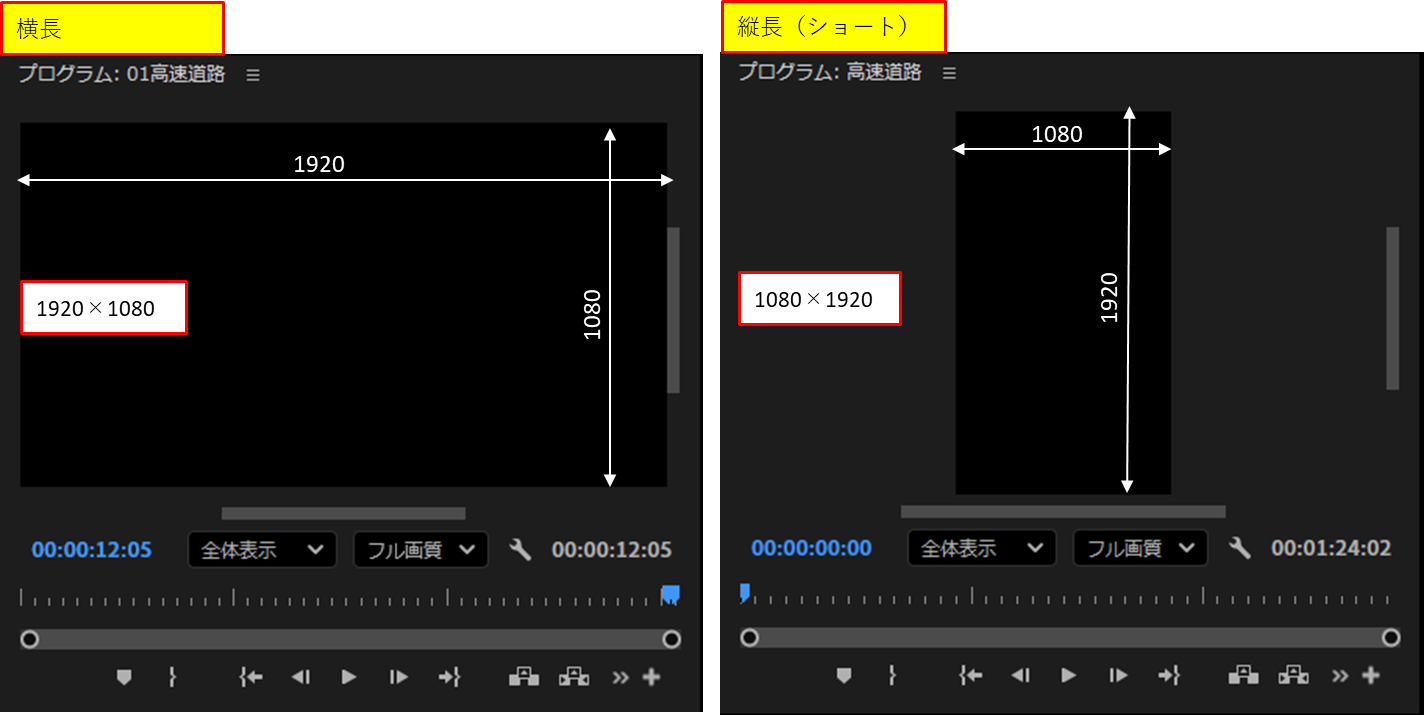Step back one frame in the right monitor
This screenshot has width=1424, height=715.
tap(1019, 675)
